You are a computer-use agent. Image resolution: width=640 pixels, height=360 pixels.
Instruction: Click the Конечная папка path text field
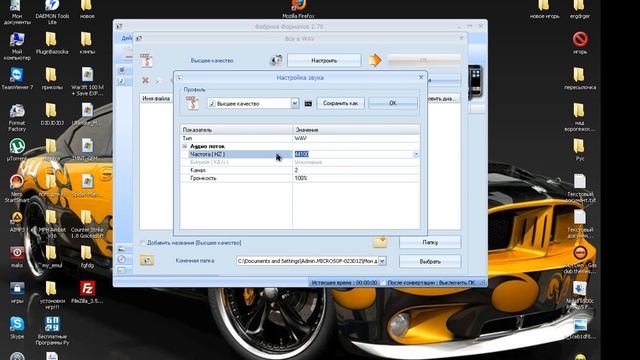(x=307, y=261)
